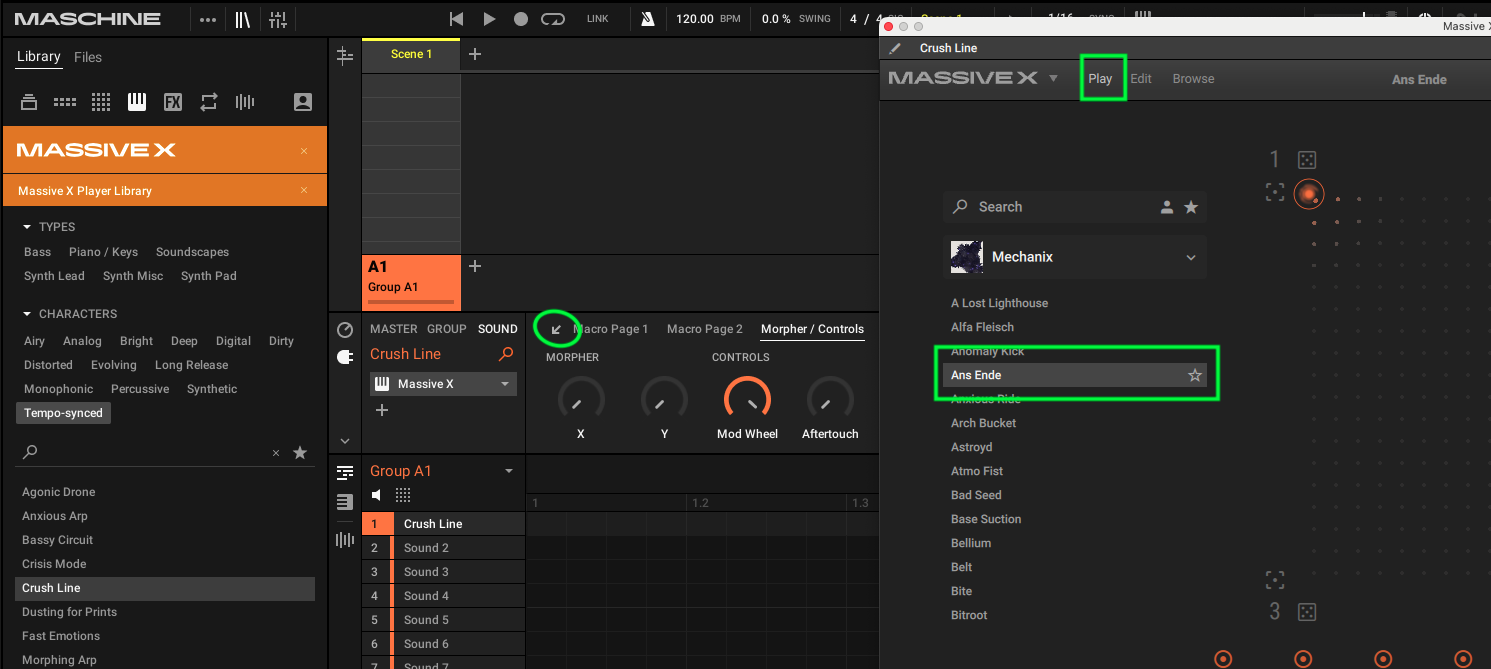The height and width of the screenshot is (669, 1491).
Task: Add a new scene with plus
Action: 475,54
